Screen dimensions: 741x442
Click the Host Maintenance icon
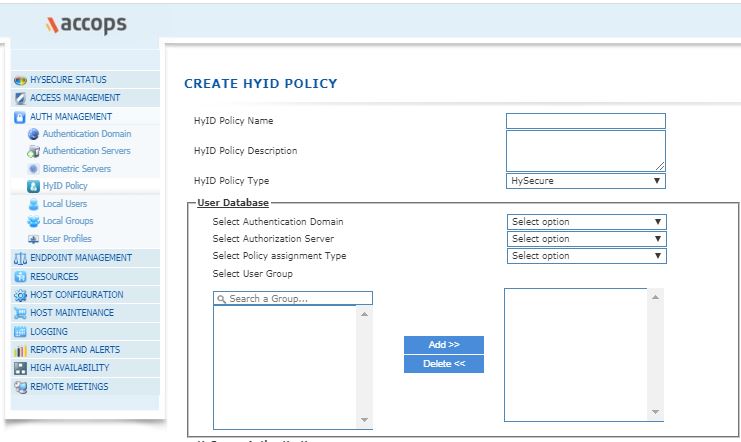[x=20, y=313]
